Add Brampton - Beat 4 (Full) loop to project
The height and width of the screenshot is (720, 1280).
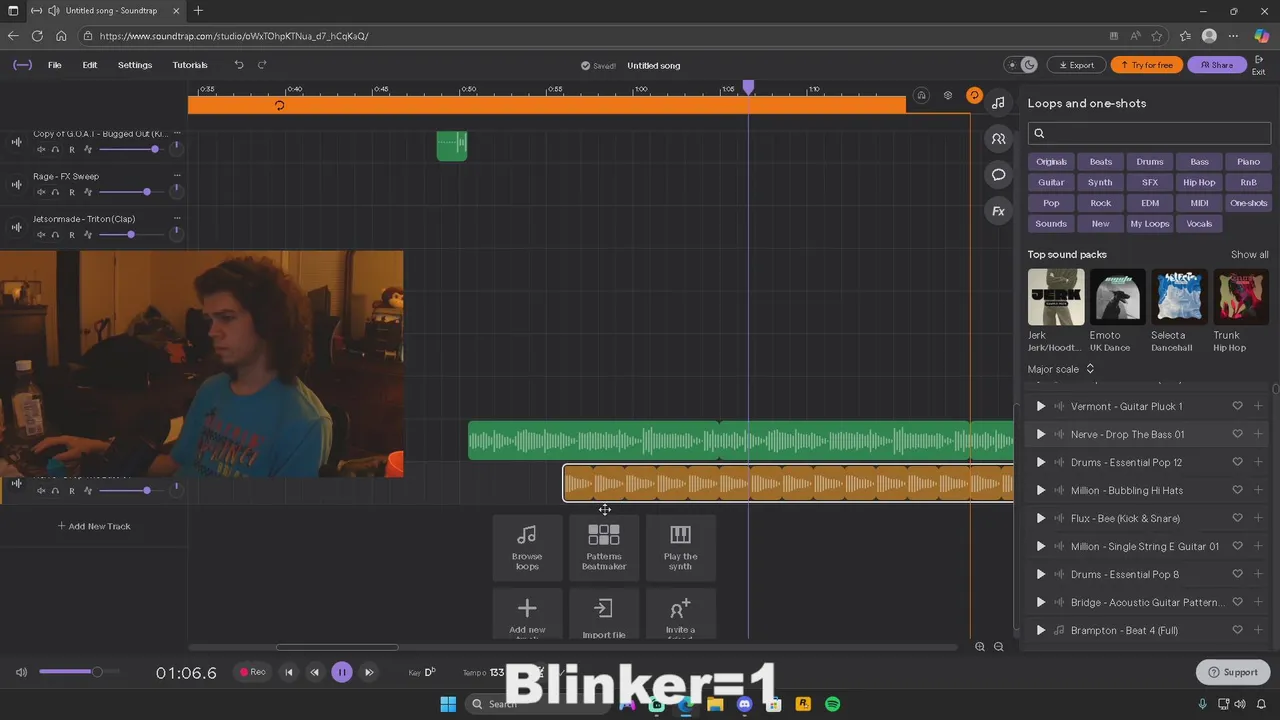1258,630
